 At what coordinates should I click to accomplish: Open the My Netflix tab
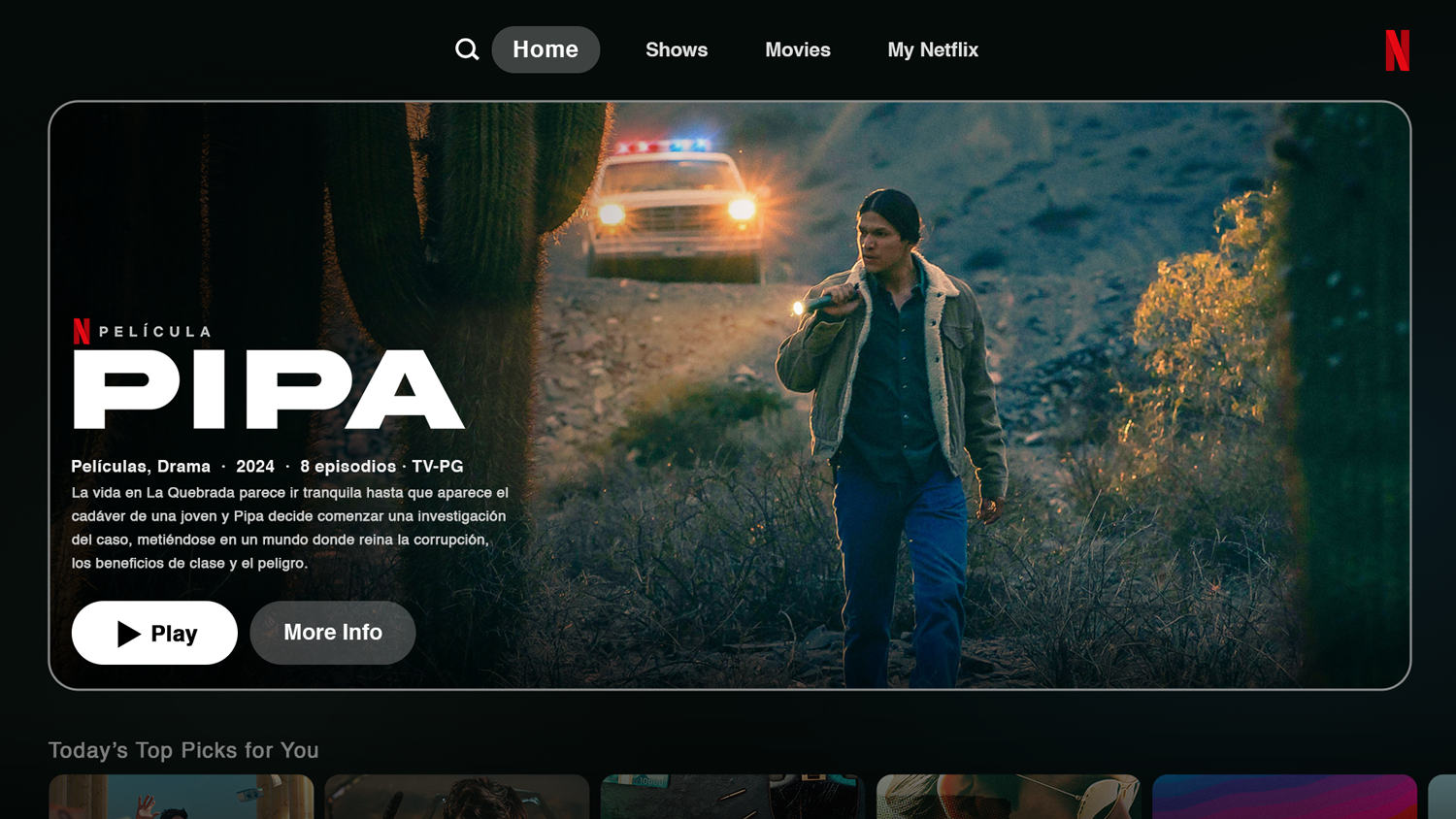tap(933, 49)
